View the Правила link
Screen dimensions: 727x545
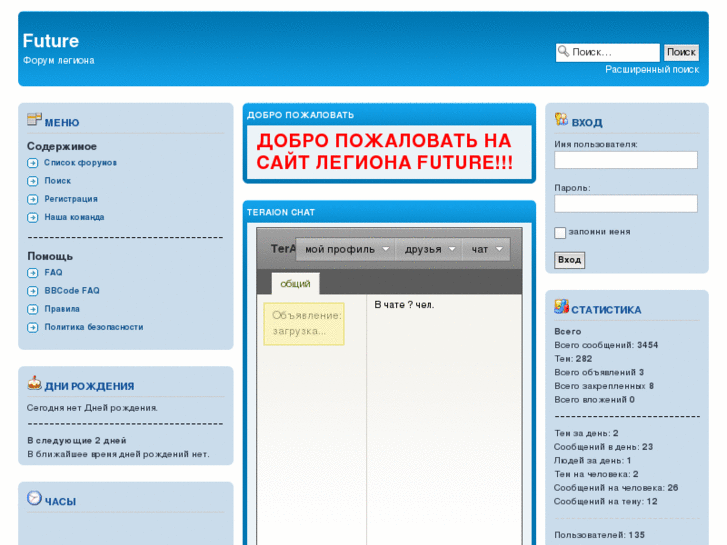pos(62,309)
